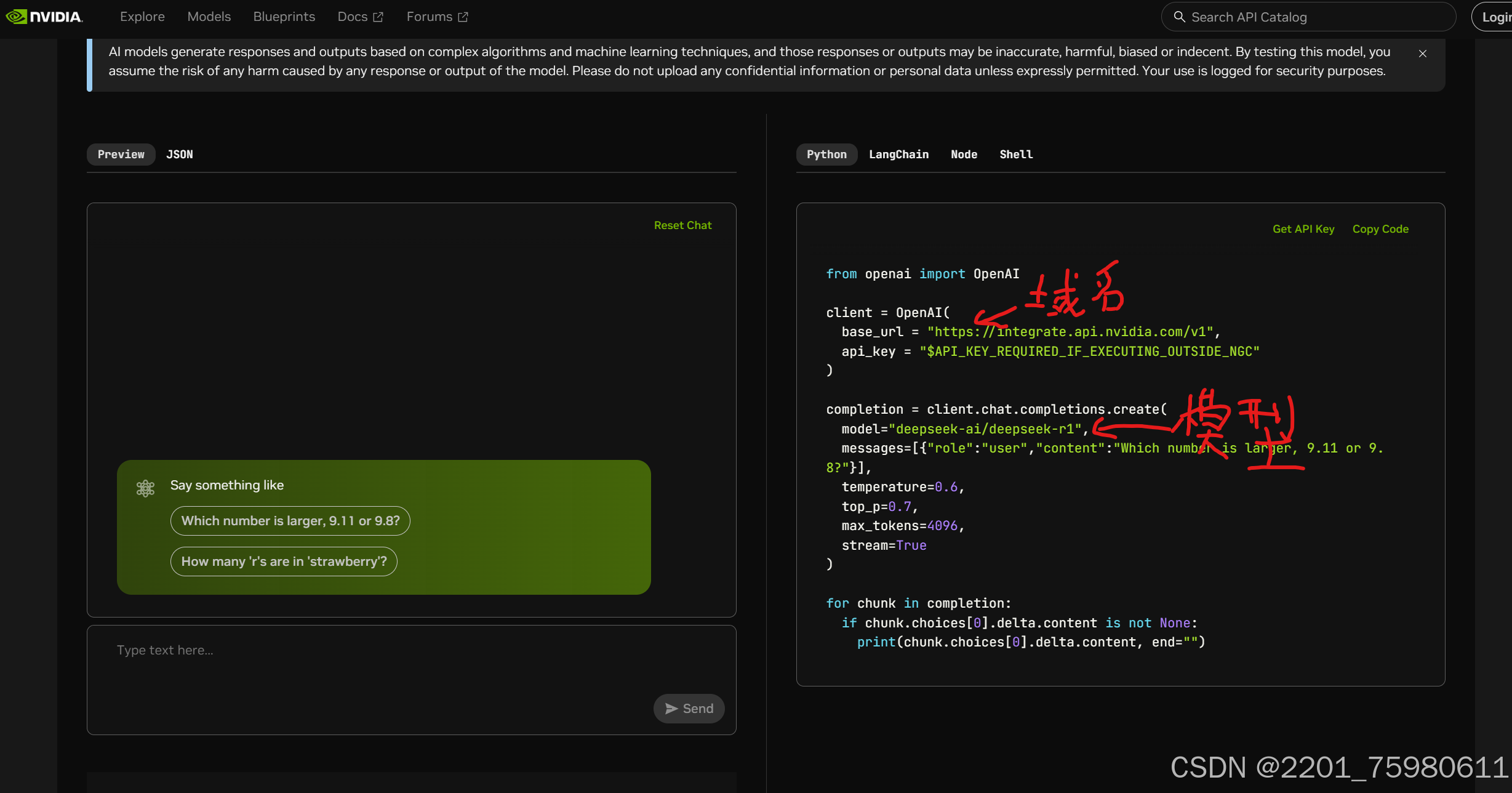Switch to the Node code tab
The width and height of the screenshot is (1512, 793).
(x=964, y=155)
